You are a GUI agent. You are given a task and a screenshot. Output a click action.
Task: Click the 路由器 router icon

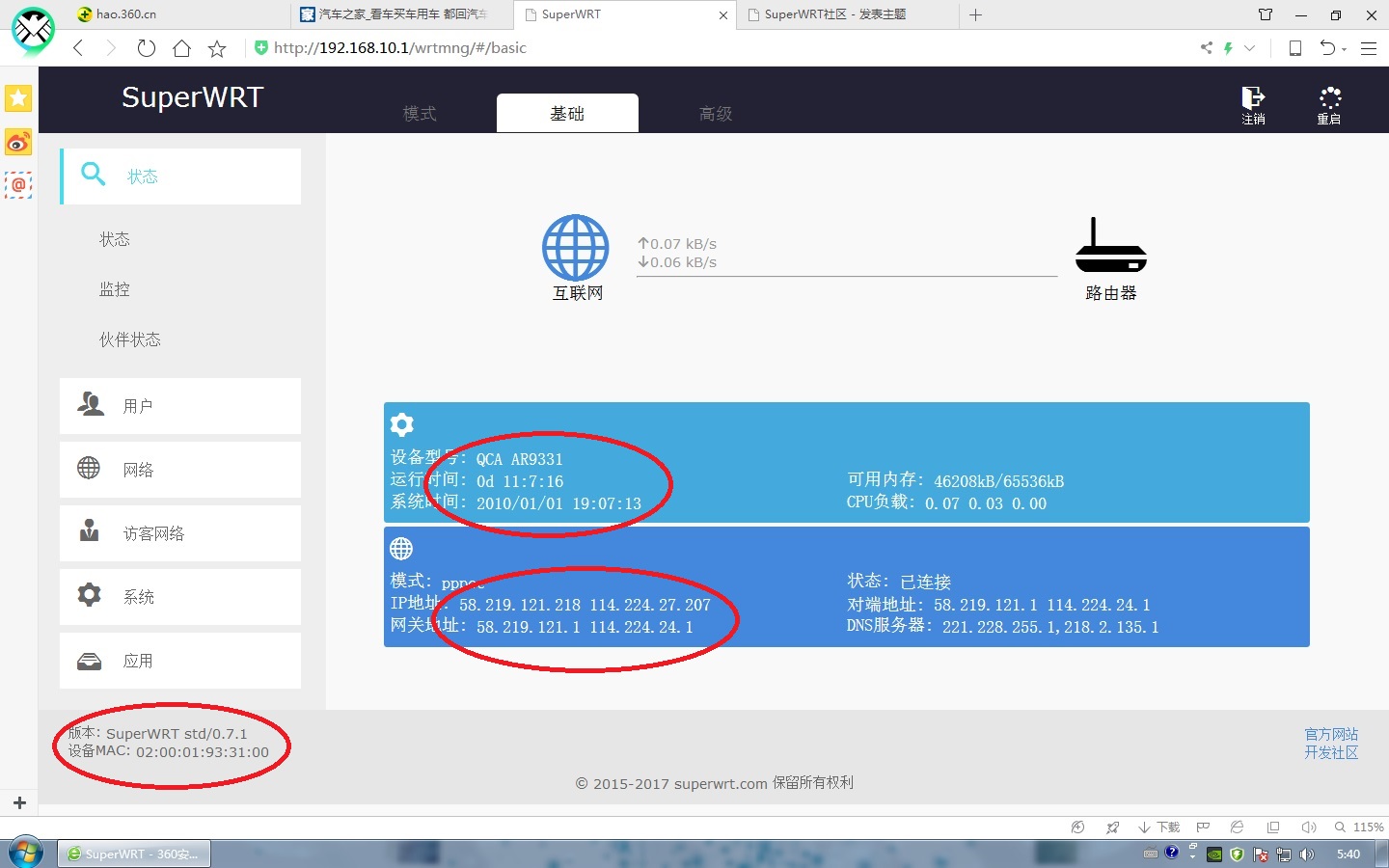point(1111,245)
